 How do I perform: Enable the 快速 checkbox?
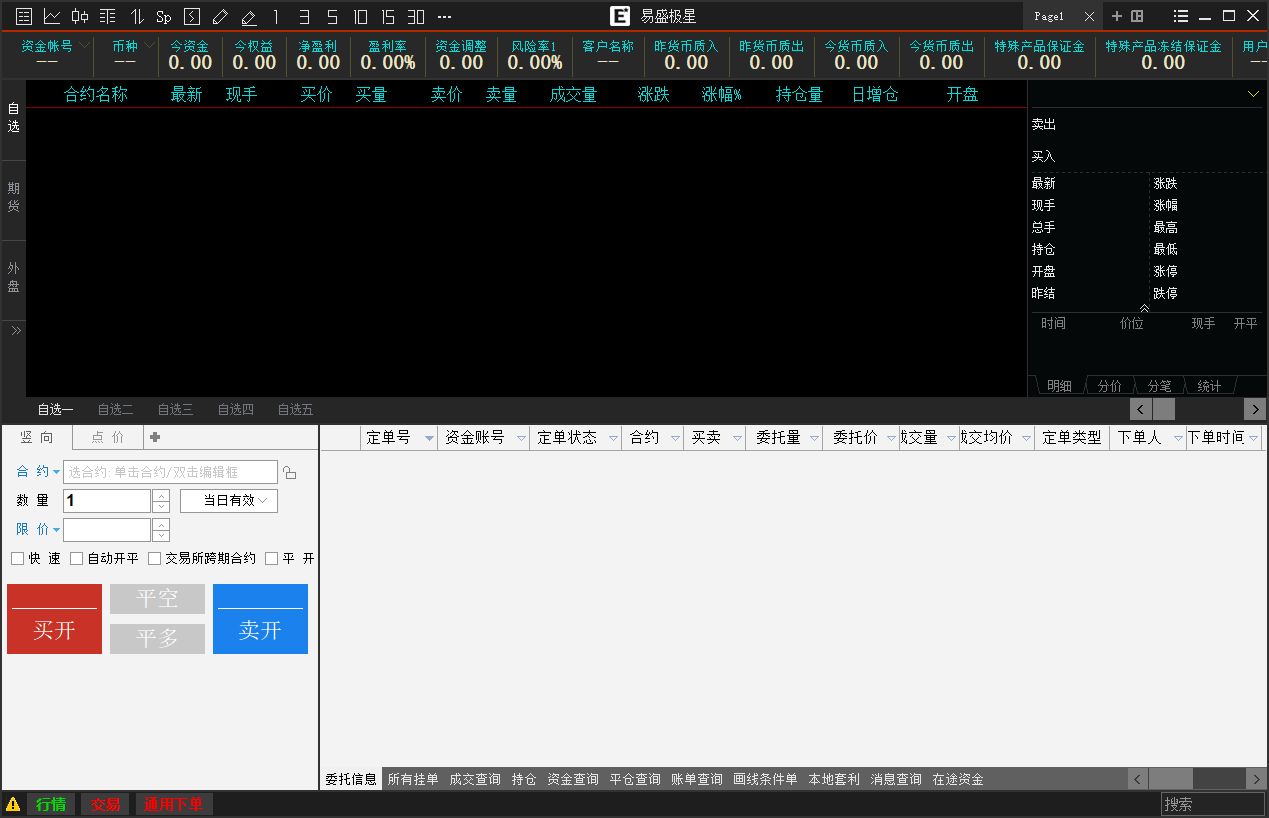tap(18, 559)
